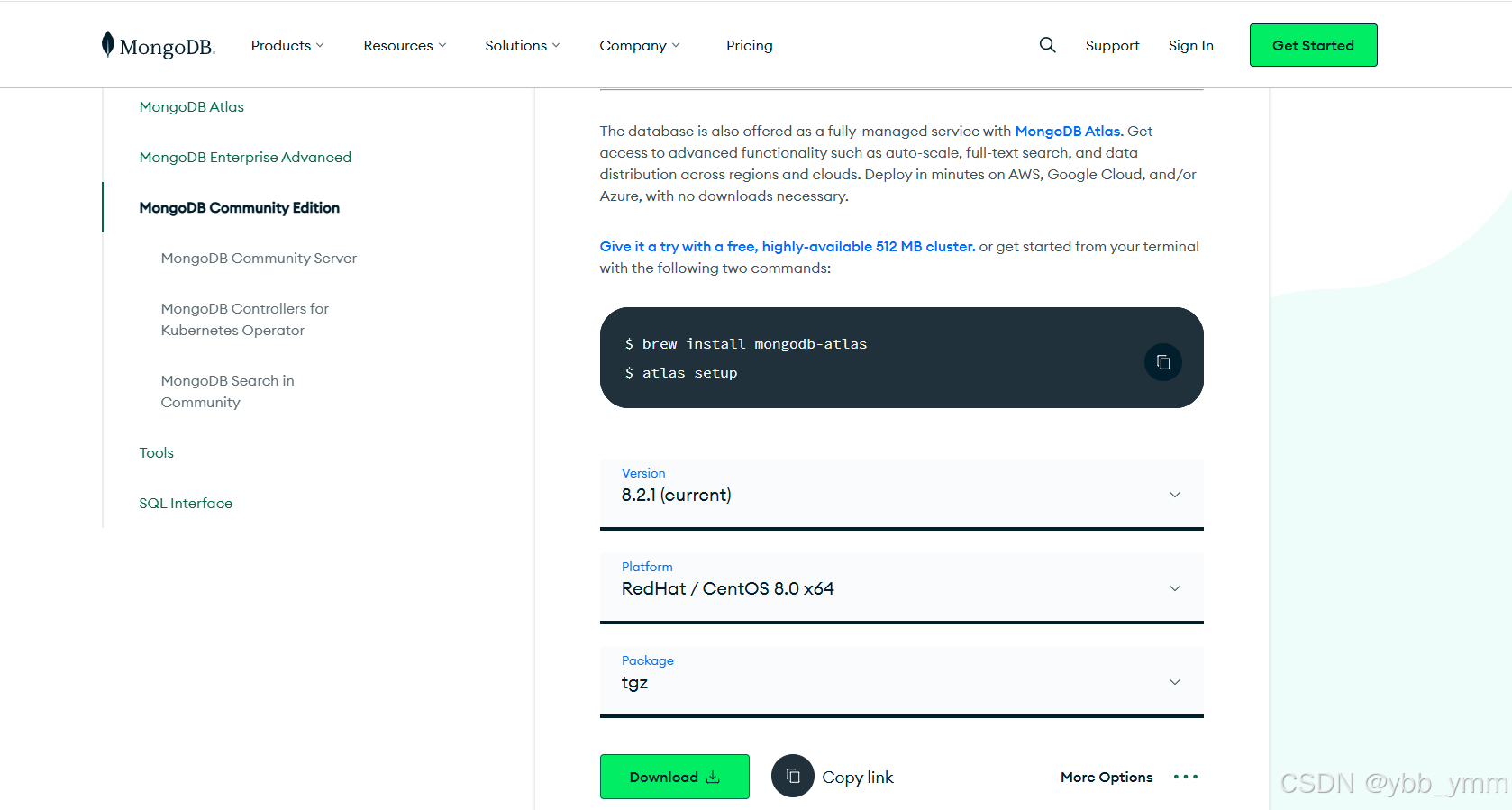Viewport: 1512px width, 810px height.
Task: Open the Version dropdown showing 8.2.1
Action: 902,494
